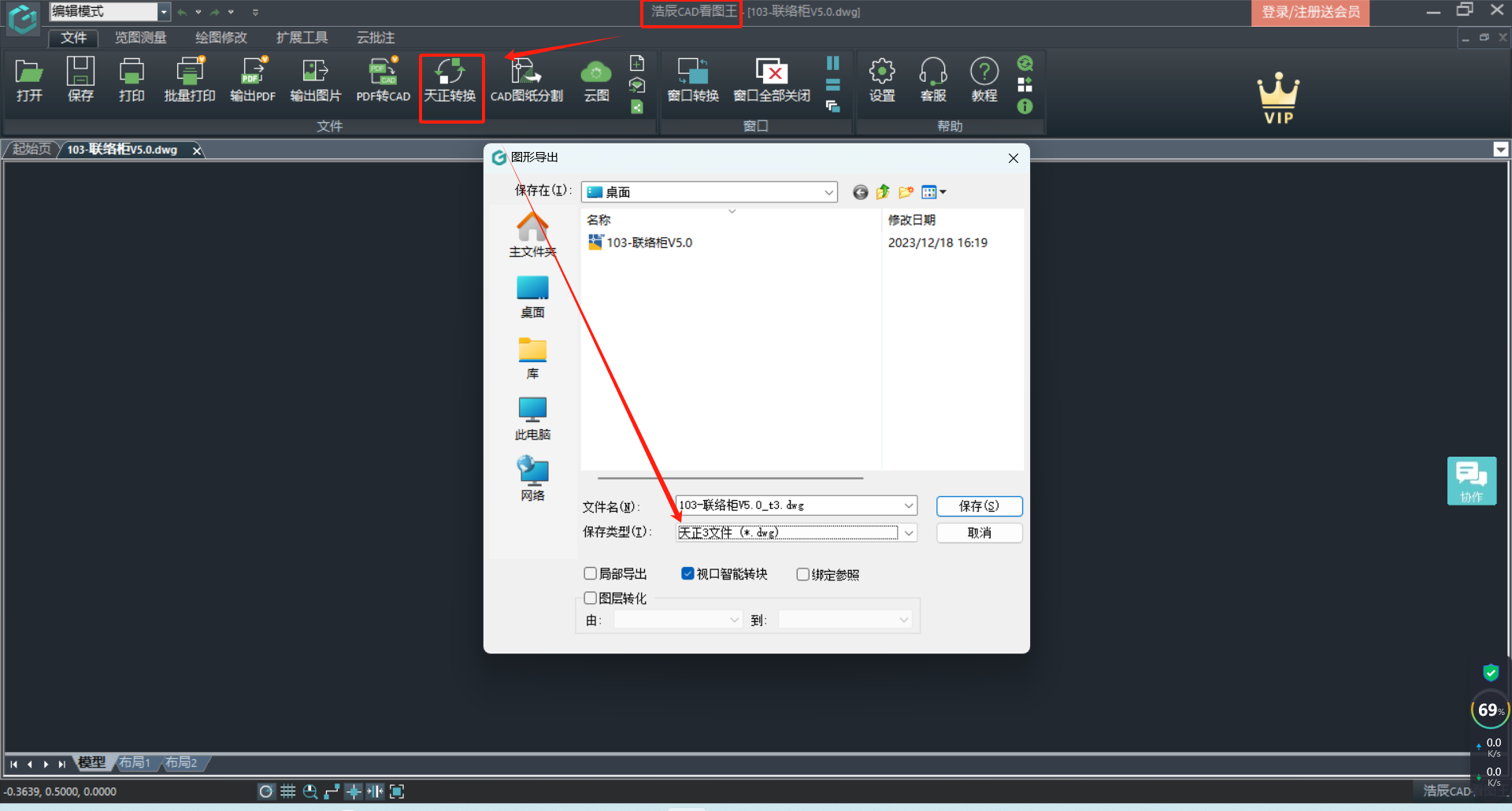This screenshot has height=811, width=1512.
Task: Select 主文件夹 in the places sidebar
Action: tap(532, 235)
